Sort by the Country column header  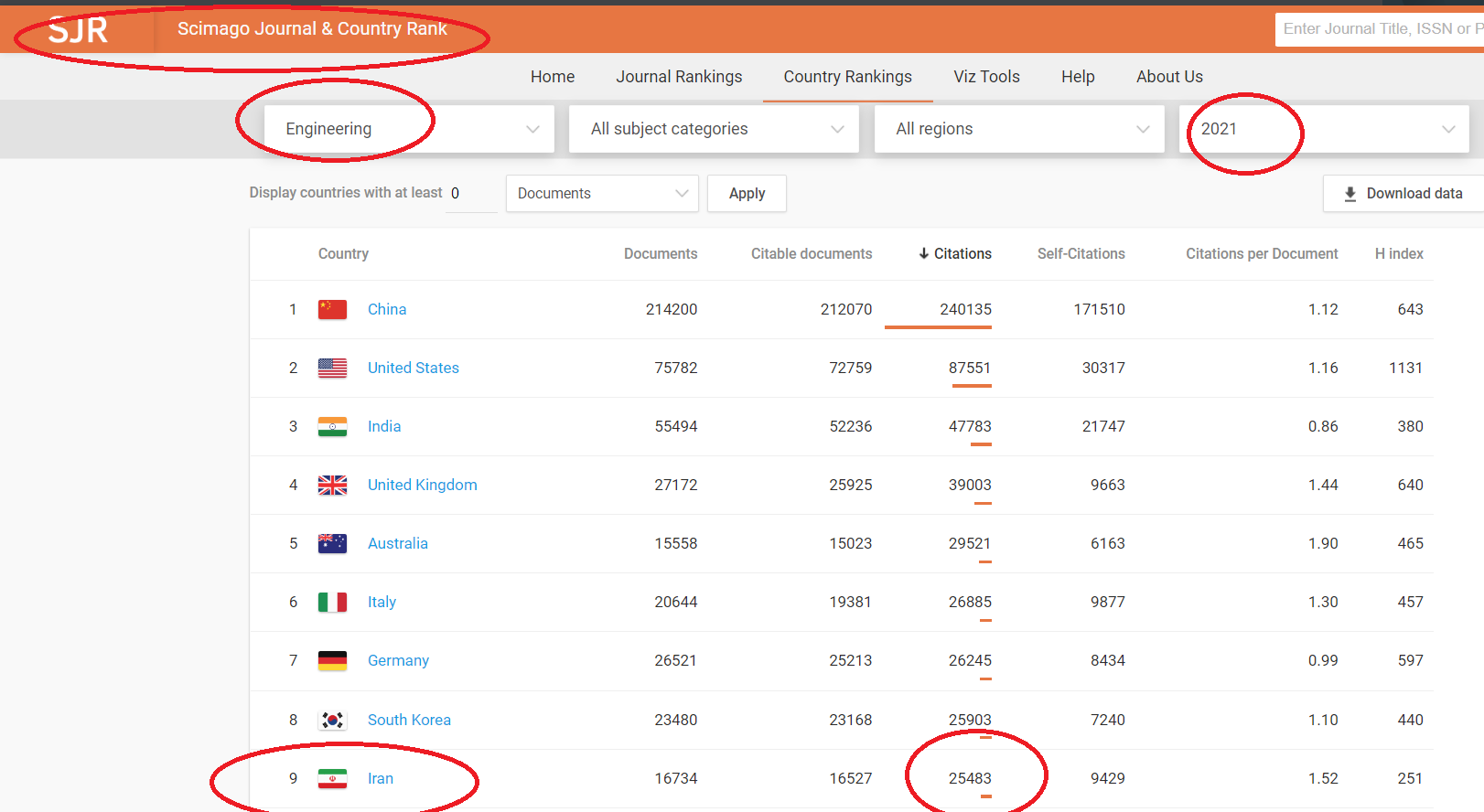pyautogui.click(x=343, y=253)
